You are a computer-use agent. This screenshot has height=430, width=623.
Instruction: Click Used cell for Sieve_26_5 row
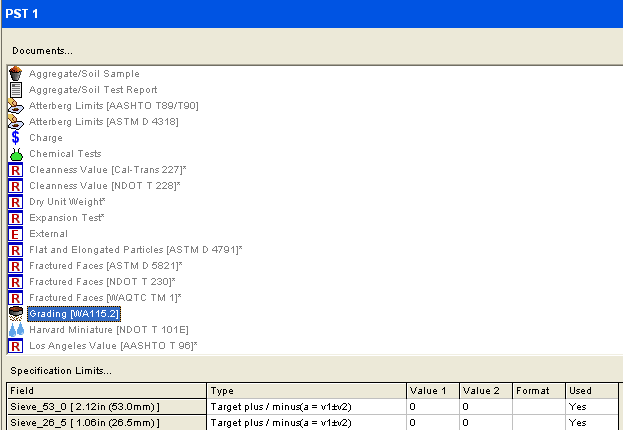pos(591,423)
